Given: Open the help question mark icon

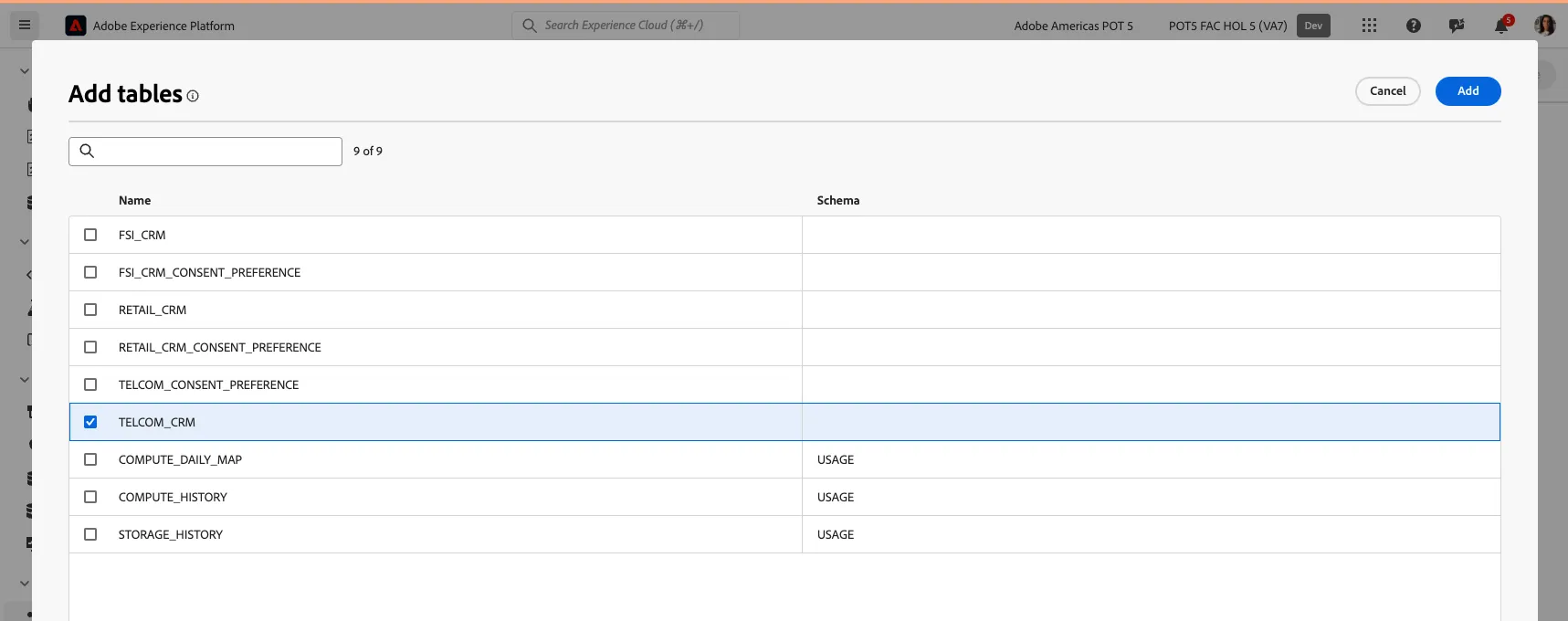Looking at the screenshot, I should (1414, 26).
